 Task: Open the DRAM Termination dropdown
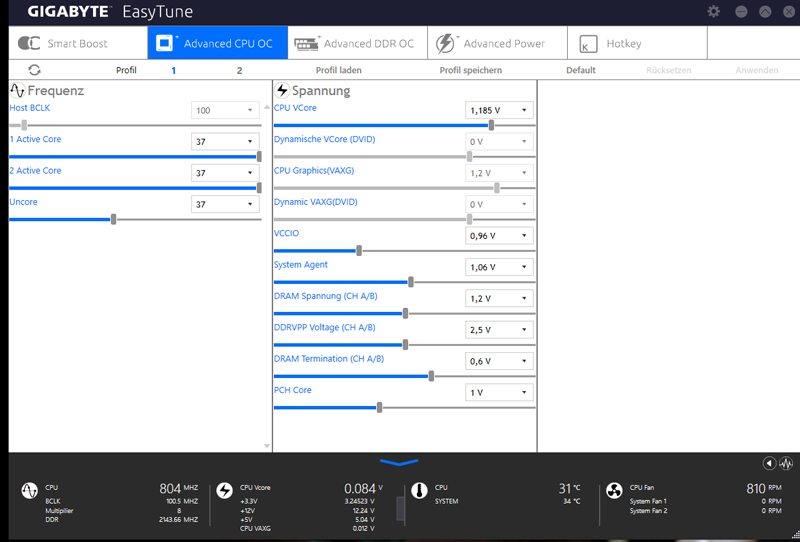[499, 361]
